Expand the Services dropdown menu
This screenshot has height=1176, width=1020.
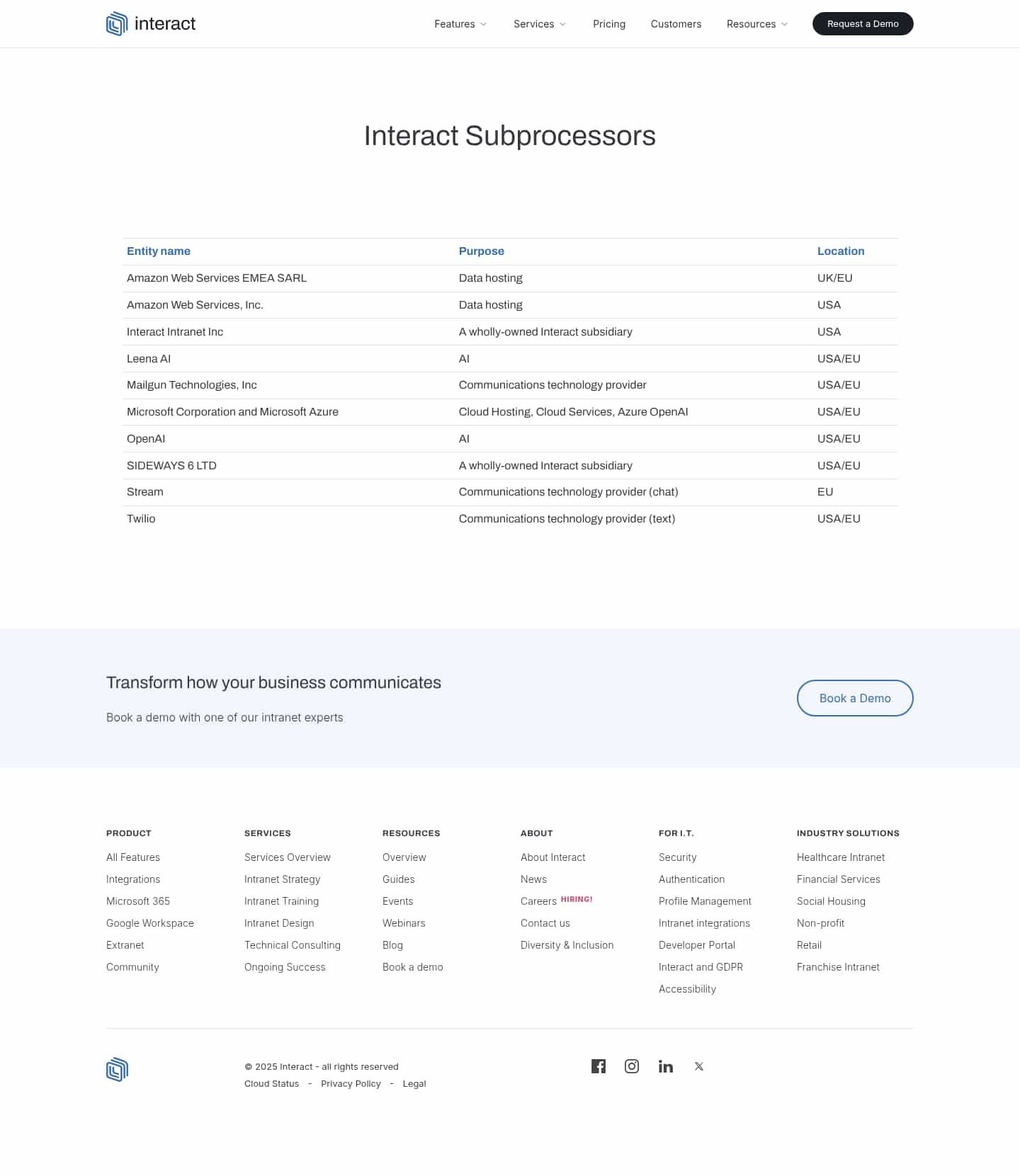540,24
